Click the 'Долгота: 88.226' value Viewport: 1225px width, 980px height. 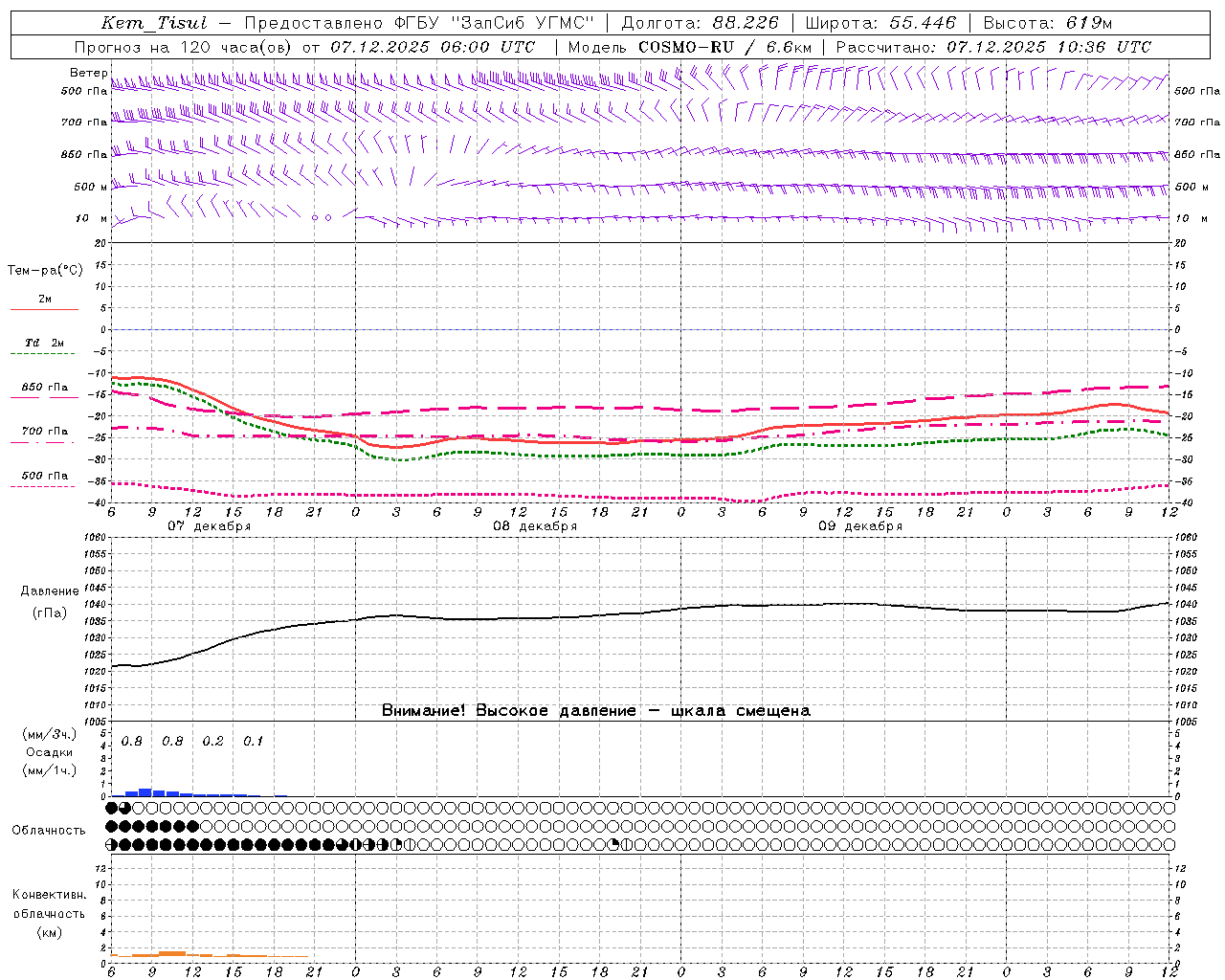point(701,24)
